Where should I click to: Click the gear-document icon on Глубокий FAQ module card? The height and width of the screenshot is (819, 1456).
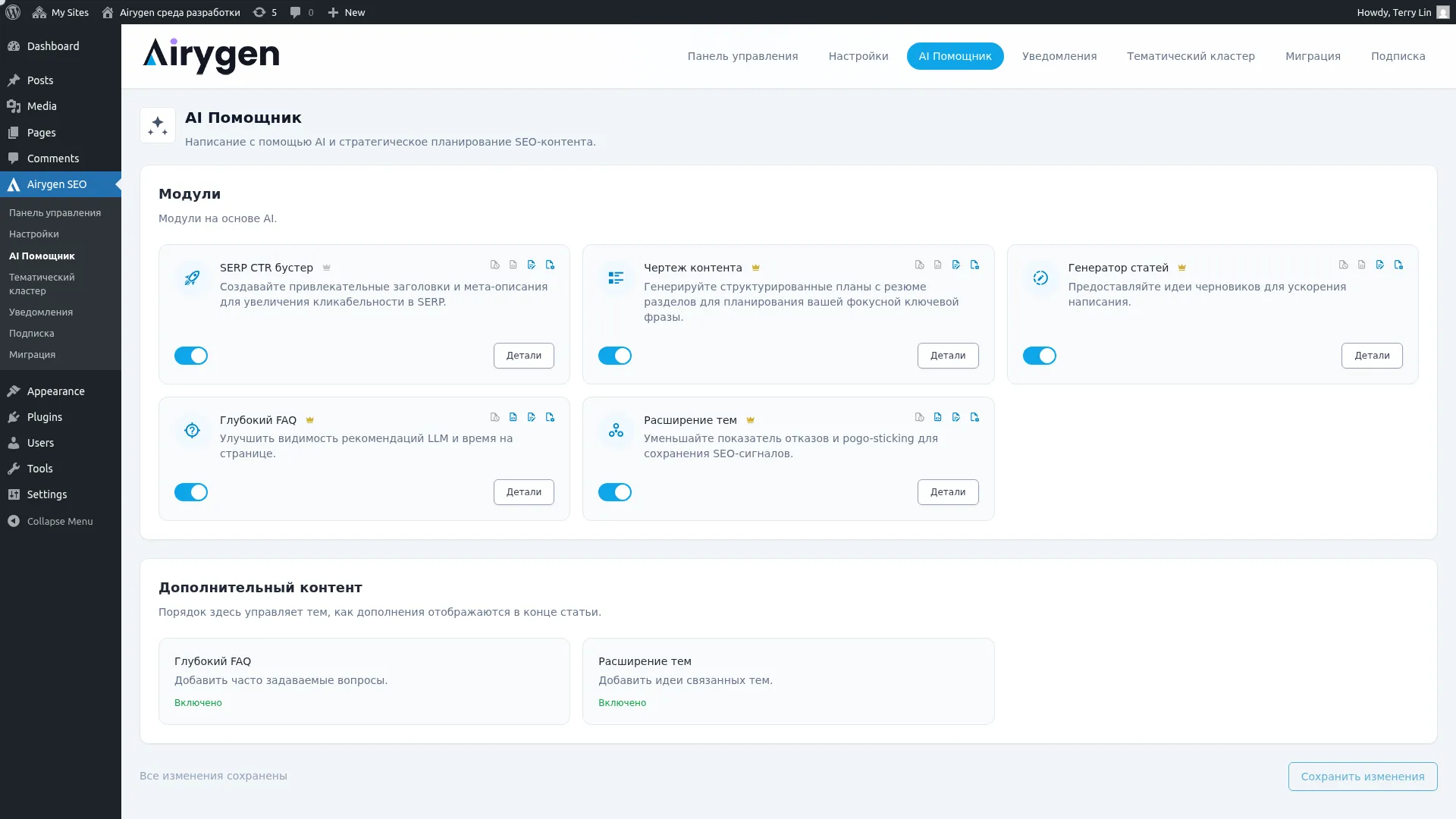tap(550, 417)
